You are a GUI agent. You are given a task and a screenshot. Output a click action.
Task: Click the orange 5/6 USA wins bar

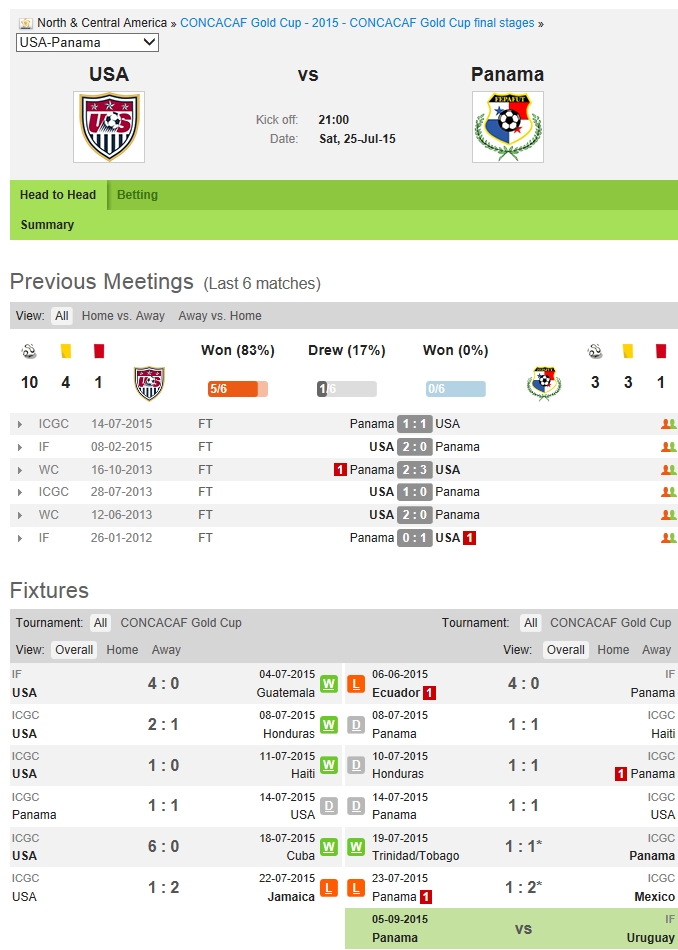pyautogui.click(x=237, y=389)
